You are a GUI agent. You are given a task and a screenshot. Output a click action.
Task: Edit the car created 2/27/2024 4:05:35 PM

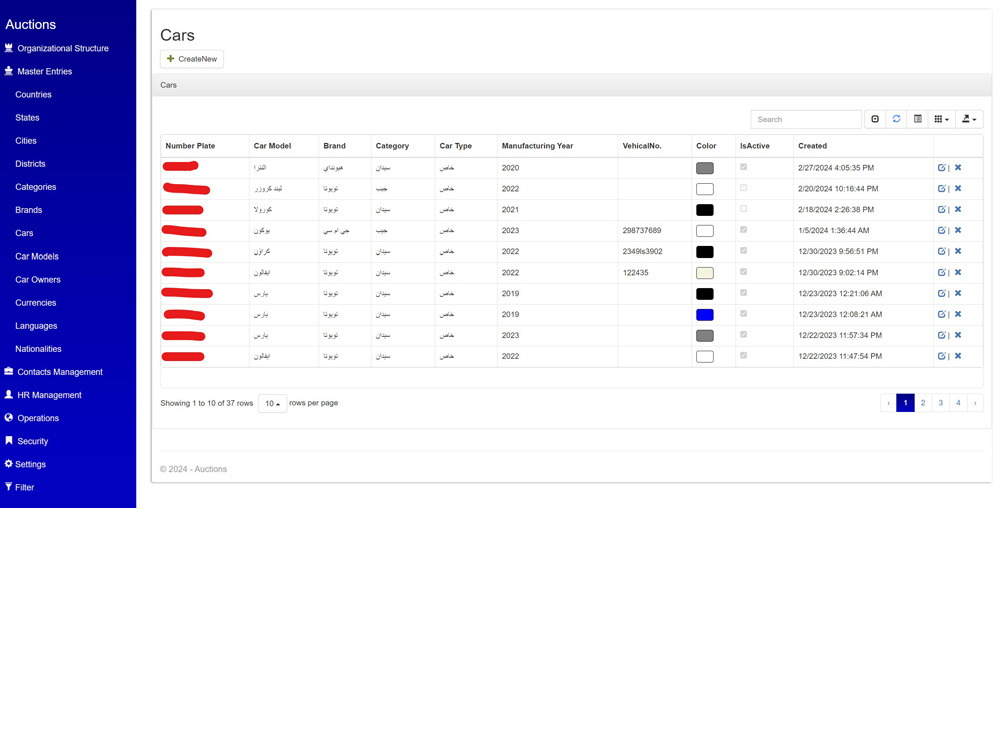tap(941, 168)
